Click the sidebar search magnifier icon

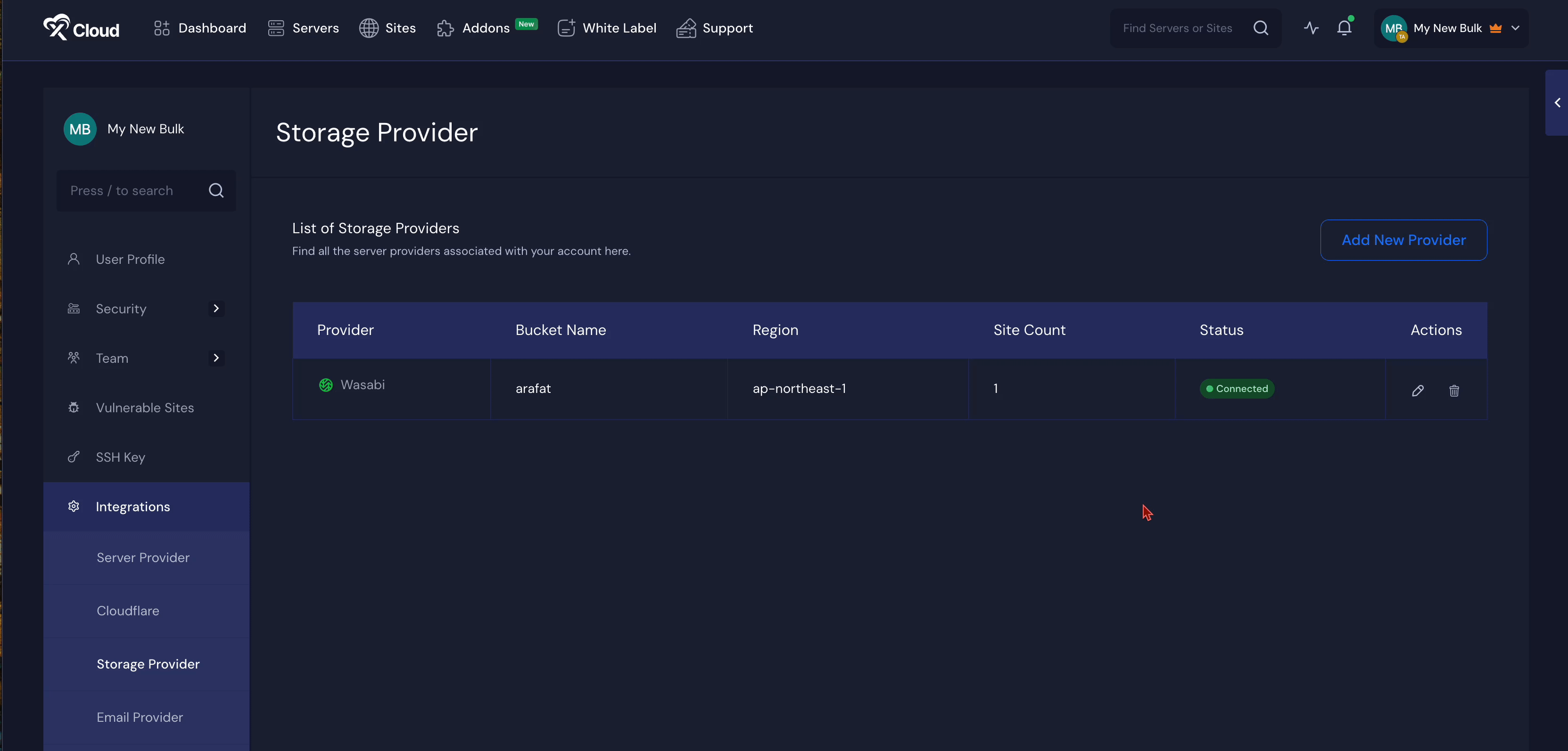pos(216,190)
